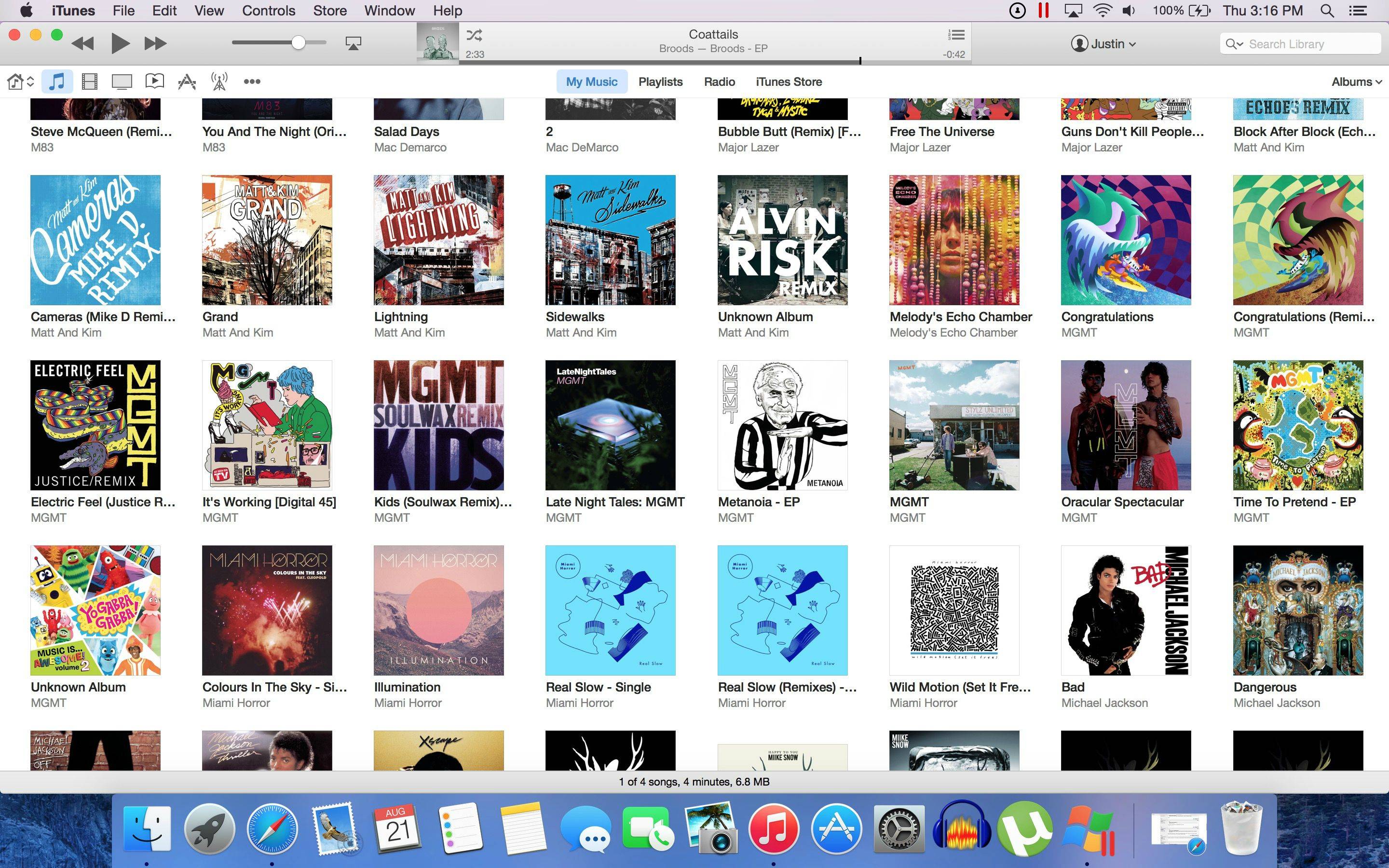This screenshot has height=868, width=1389.
Task: Switch to the Playlists tab
Action: pyautogui.click(x=660, y=81)
